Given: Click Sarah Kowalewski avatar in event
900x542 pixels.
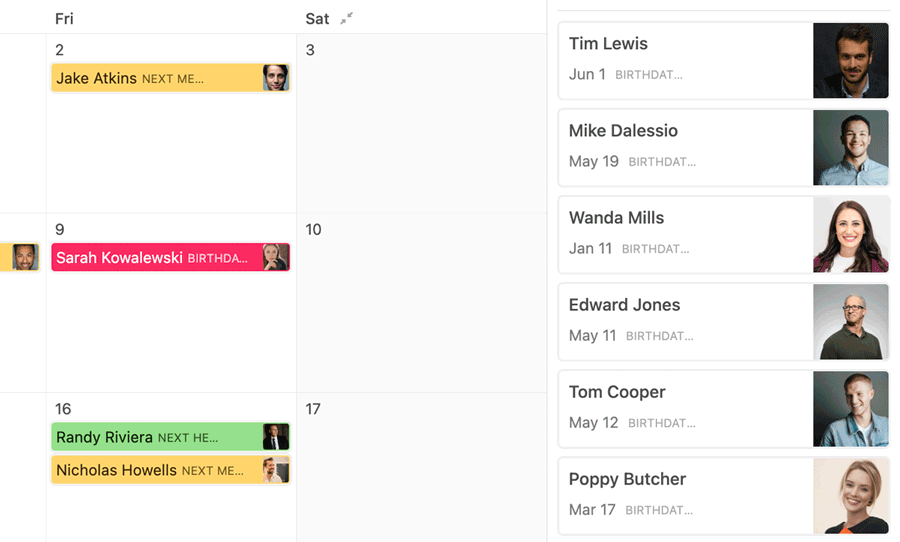Looking at the screenshot, I should pos(276,258).
